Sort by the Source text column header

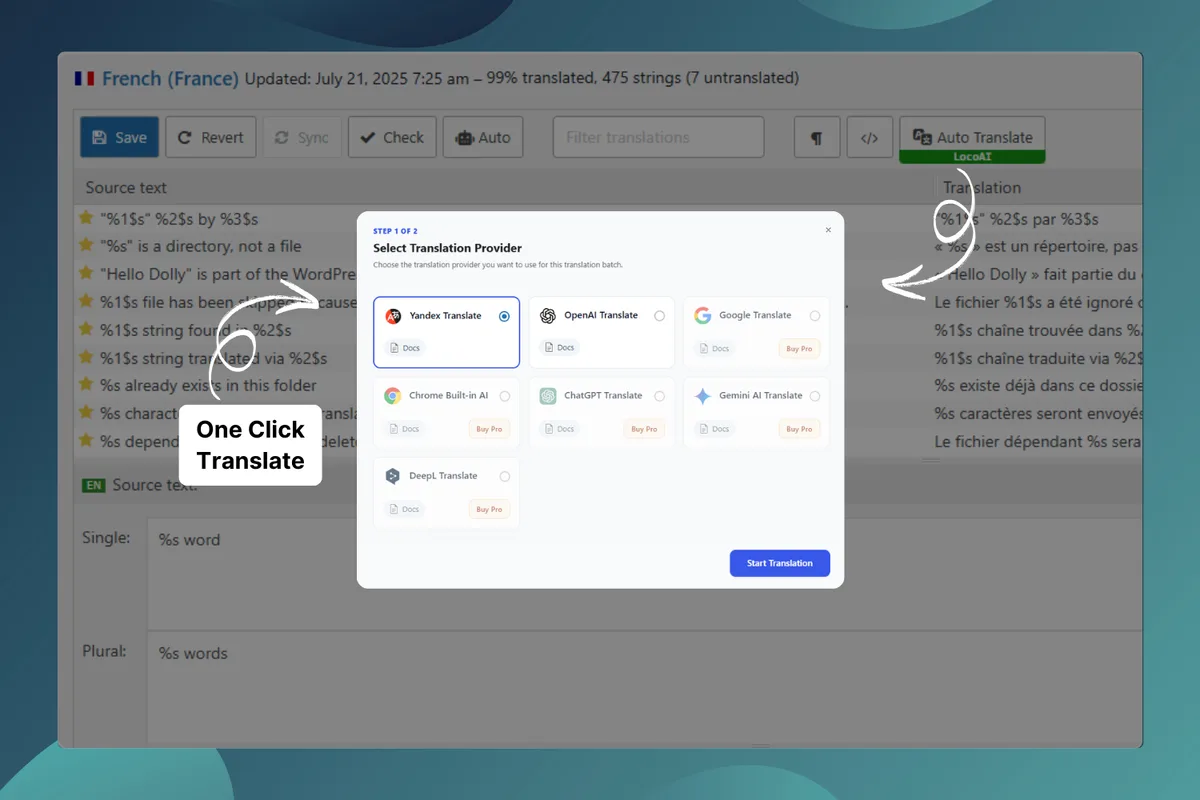click(126, 187)
